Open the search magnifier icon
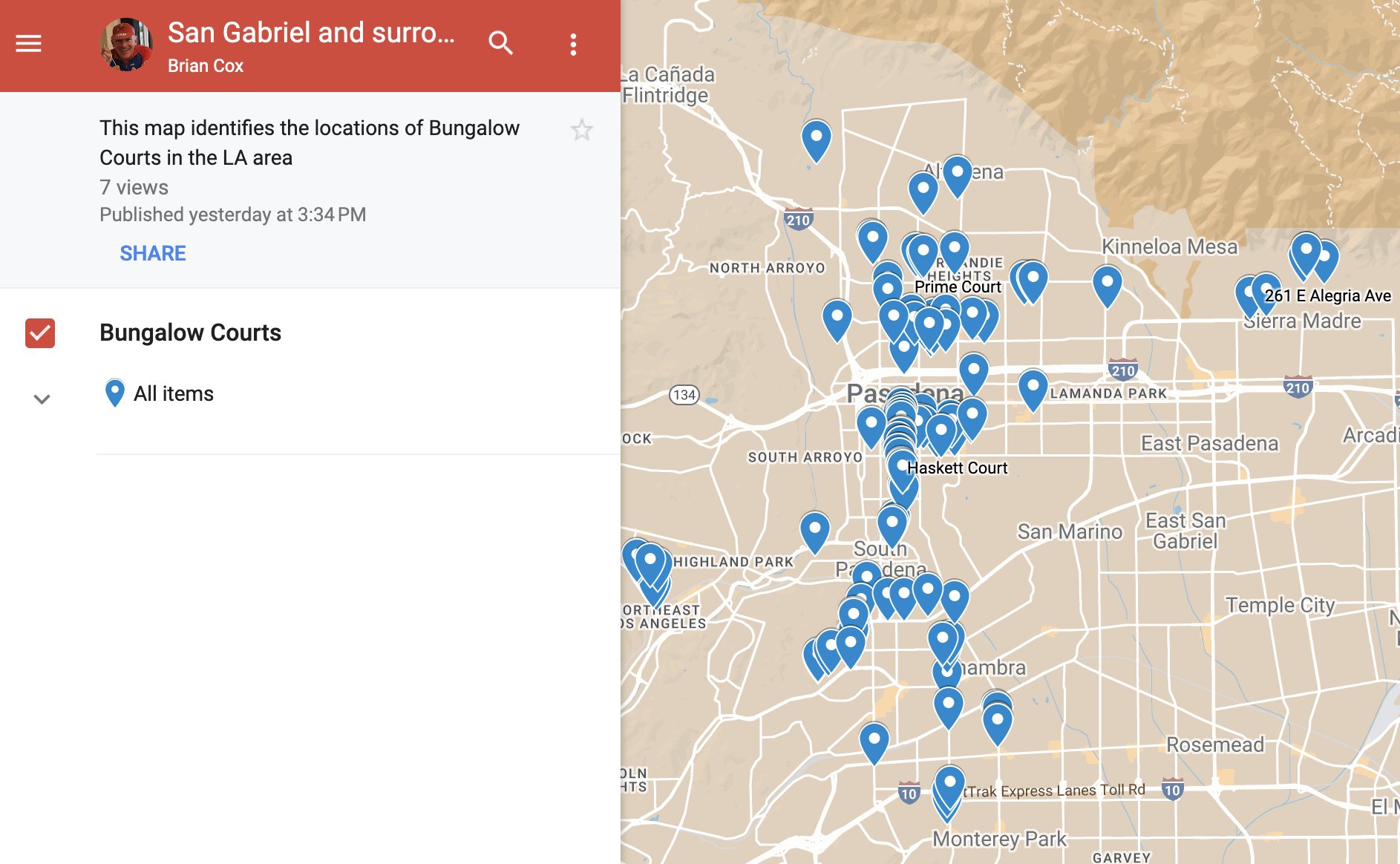 coord(501,44)
